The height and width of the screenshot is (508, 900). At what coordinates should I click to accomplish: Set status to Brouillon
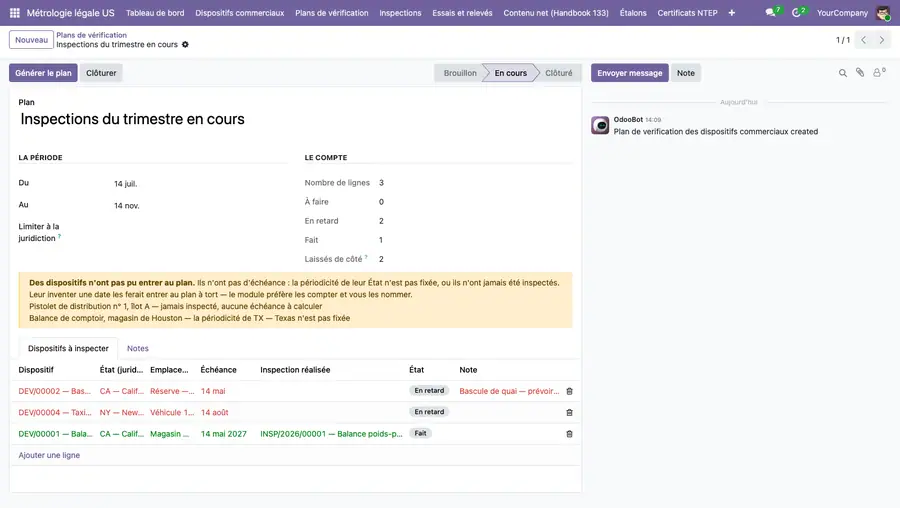(x=460, y=73)
